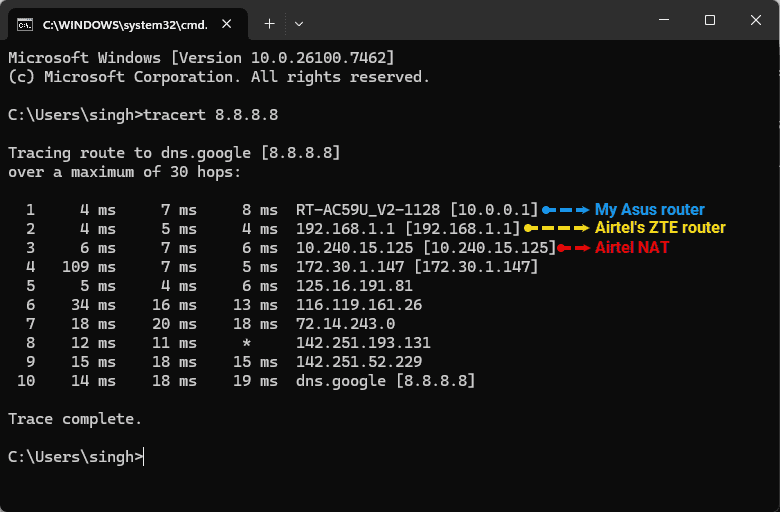Image resolution: width=780 pixels, height=512 pixels.
Task: Click the RT-AC59U_V2-1128 hostname in hop 1
Action: [368, 210]
